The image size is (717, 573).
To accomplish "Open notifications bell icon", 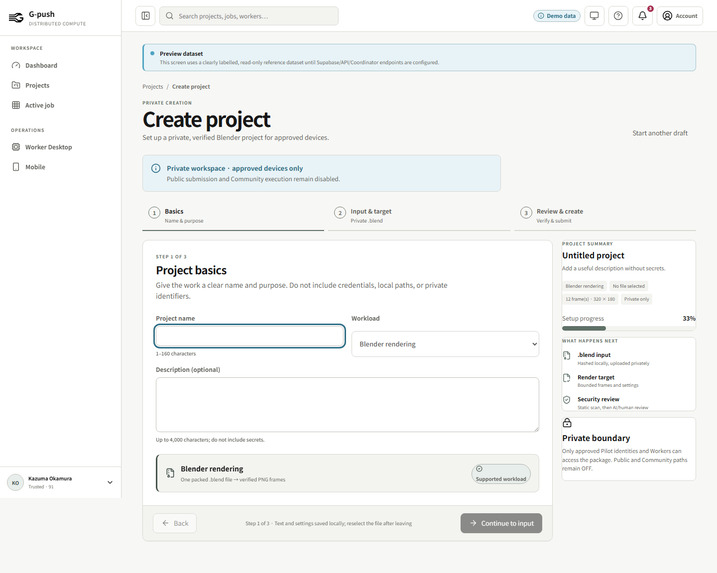I will [x=642, y=16].
